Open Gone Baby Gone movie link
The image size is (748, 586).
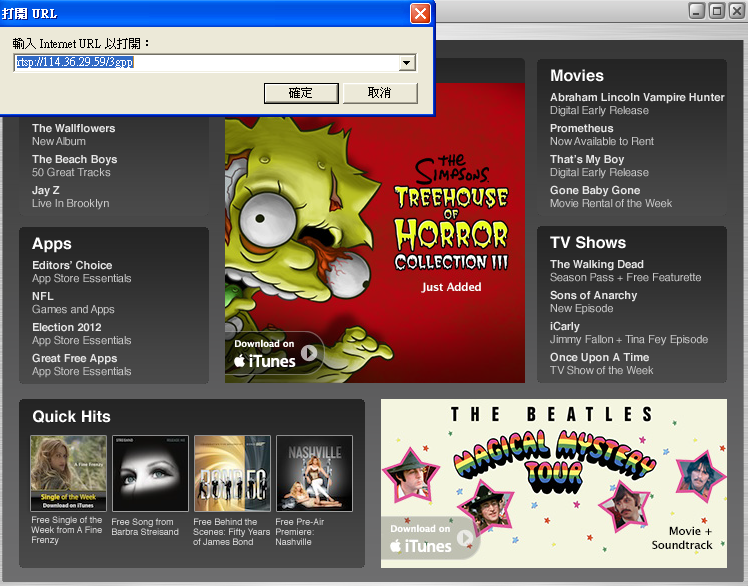pos(611,197)
